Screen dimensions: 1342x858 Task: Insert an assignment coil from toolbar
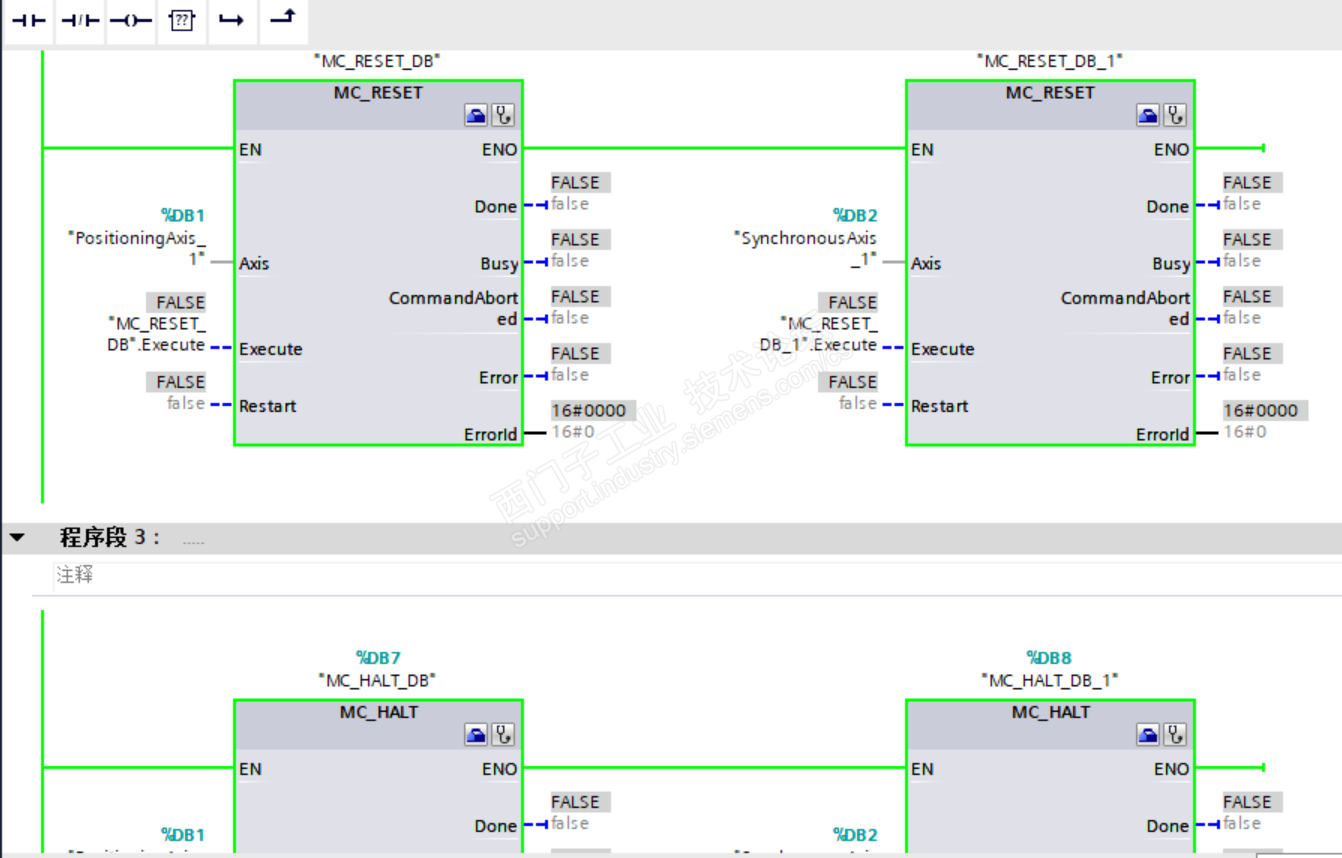131,20
